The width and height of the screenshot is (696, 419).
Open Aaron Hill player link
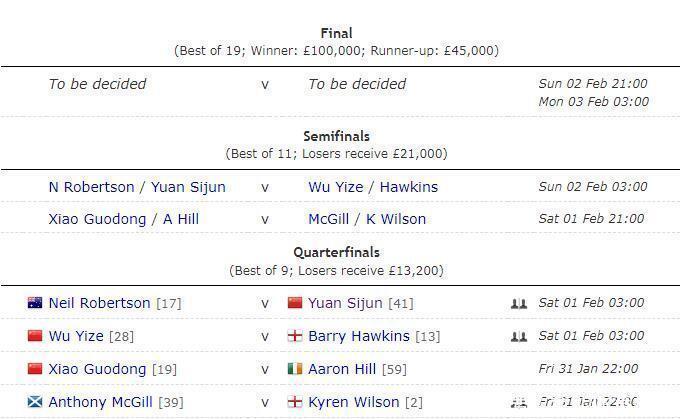click(x=342, y=369)
